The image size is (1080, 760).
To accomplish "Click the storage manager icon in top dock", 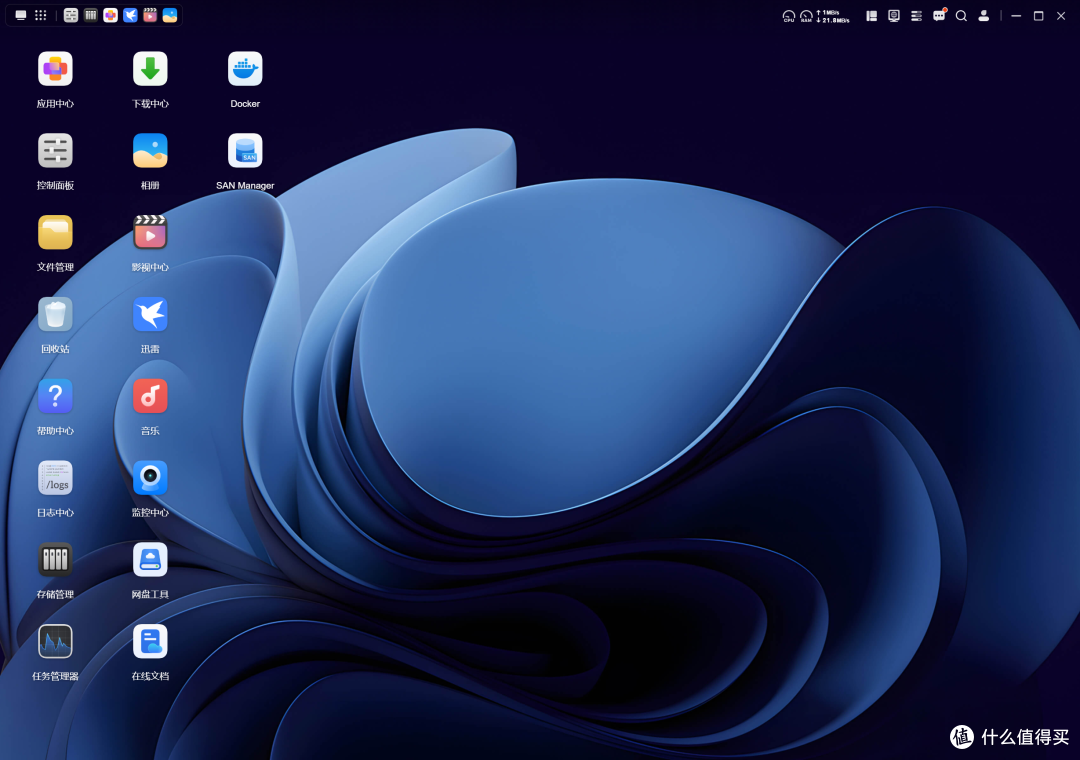I will point(91,15).
